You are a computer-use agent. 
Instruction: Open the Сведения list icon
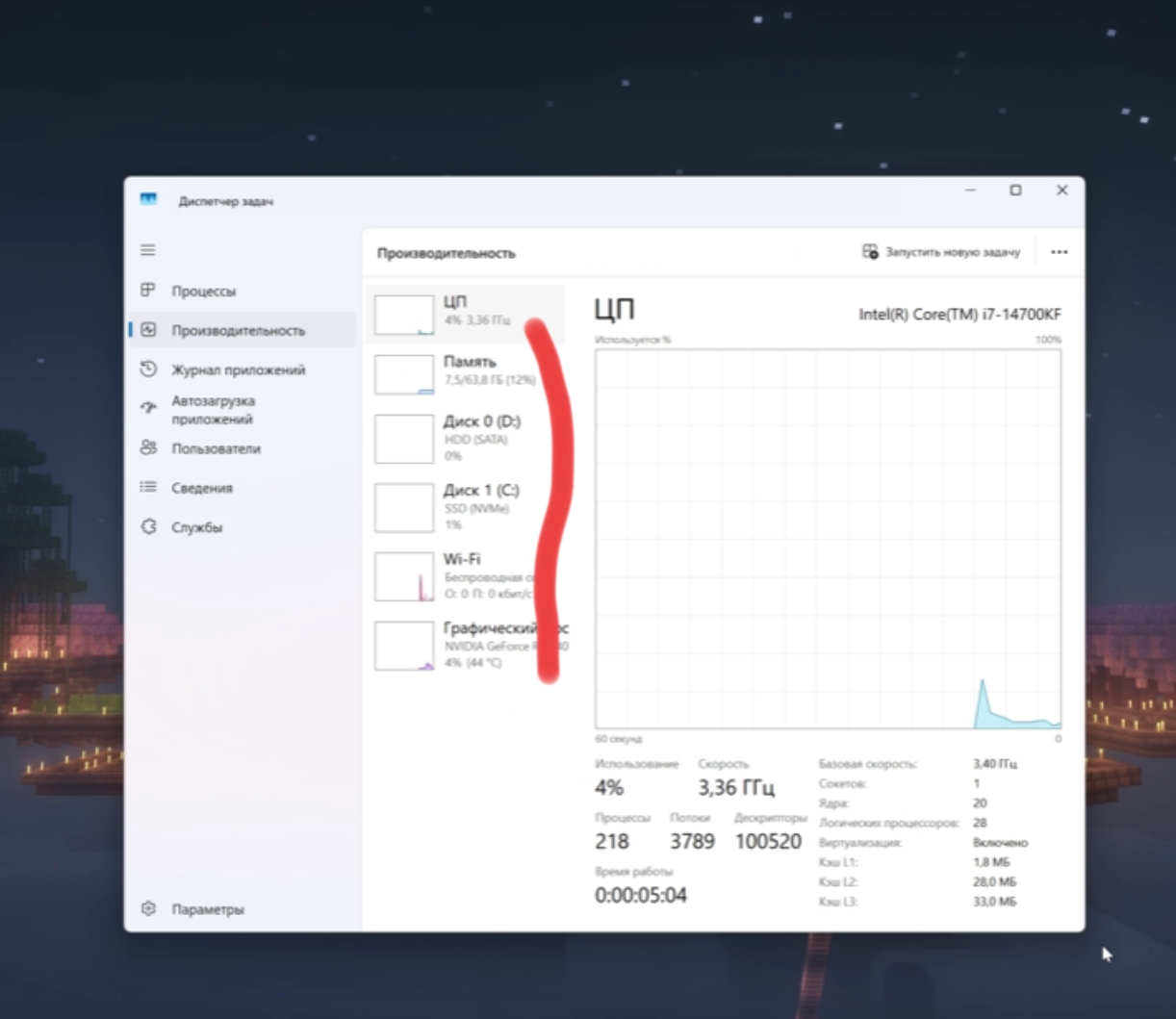point(148,487)
